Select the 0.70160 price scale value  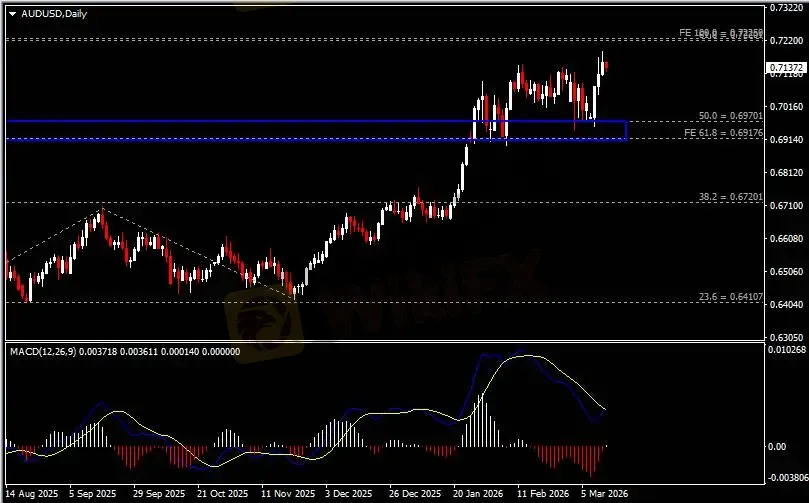click(x=786, y=106)
